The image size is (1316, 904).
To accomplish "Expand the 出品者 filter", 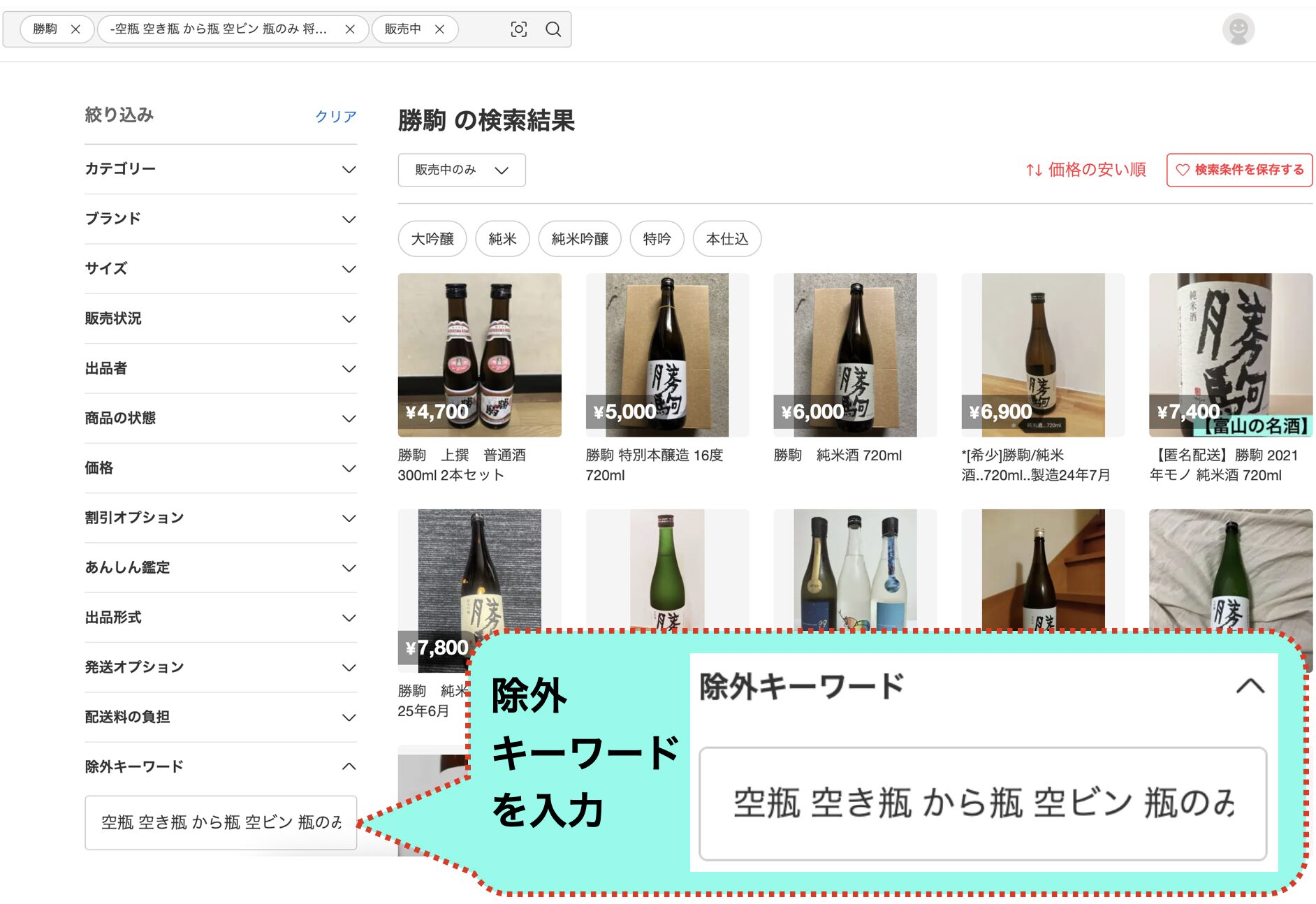I will click(x=221, y=368).
